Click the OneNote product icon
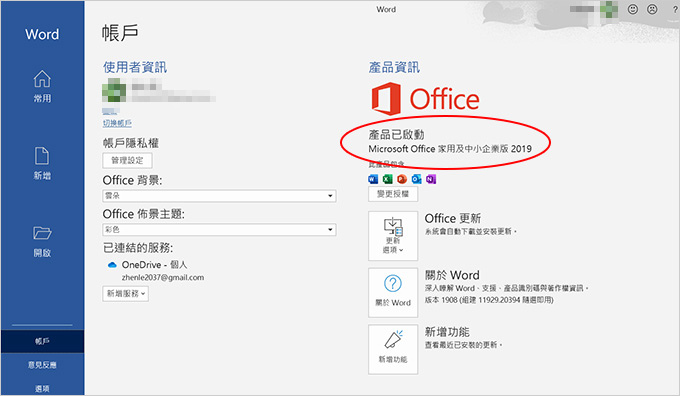The image size is (680, 396). pos(431,179)
